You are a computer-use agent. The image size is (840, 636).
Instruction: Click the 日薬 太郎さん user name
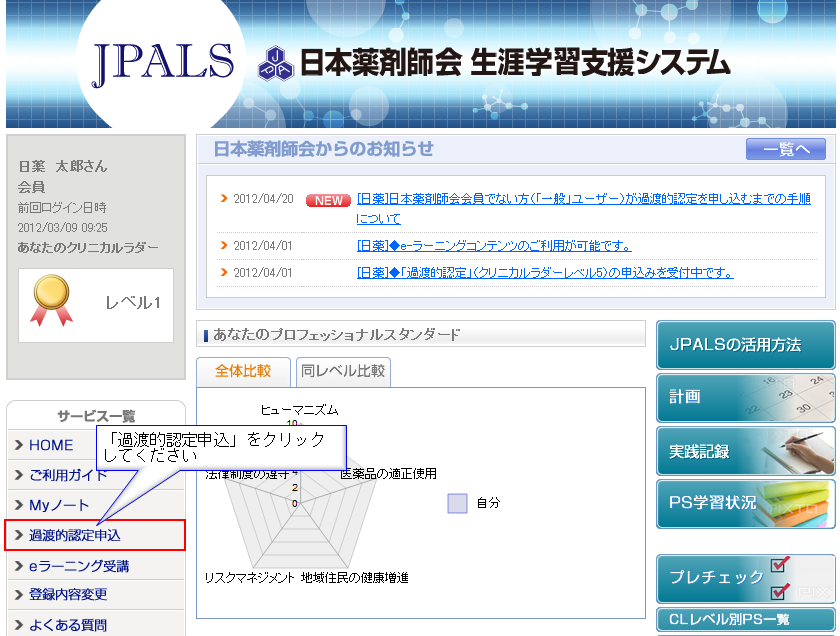[63, 167]
